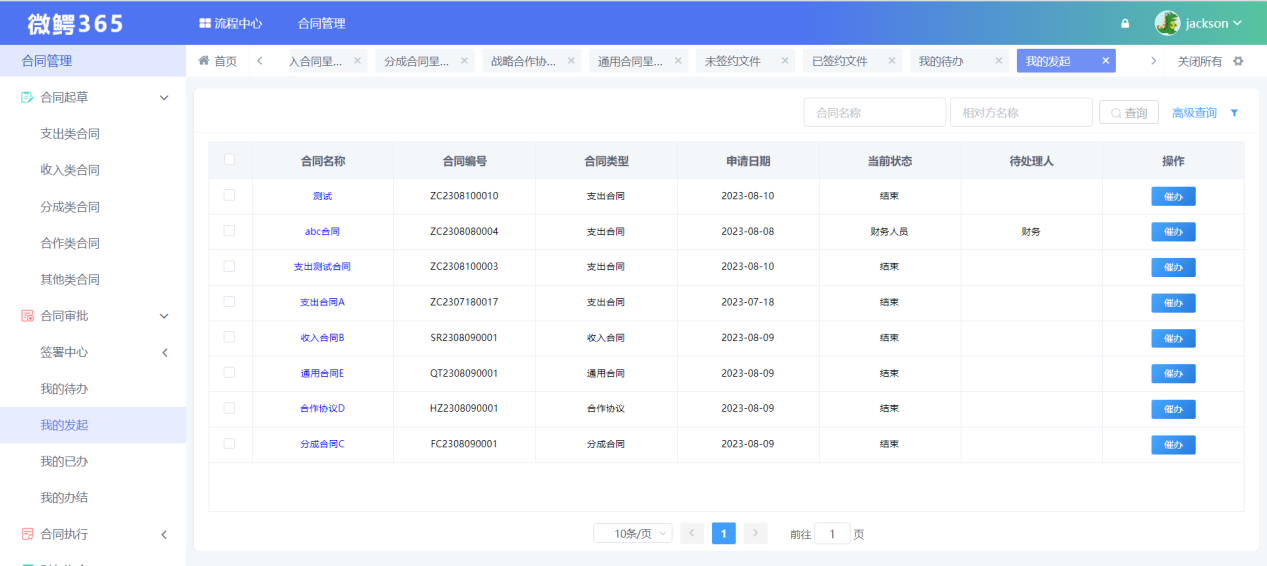Close the 已签约文件 tab
Screen dimensions: 1267x566
pyautogui.click(x=891, y=61)
